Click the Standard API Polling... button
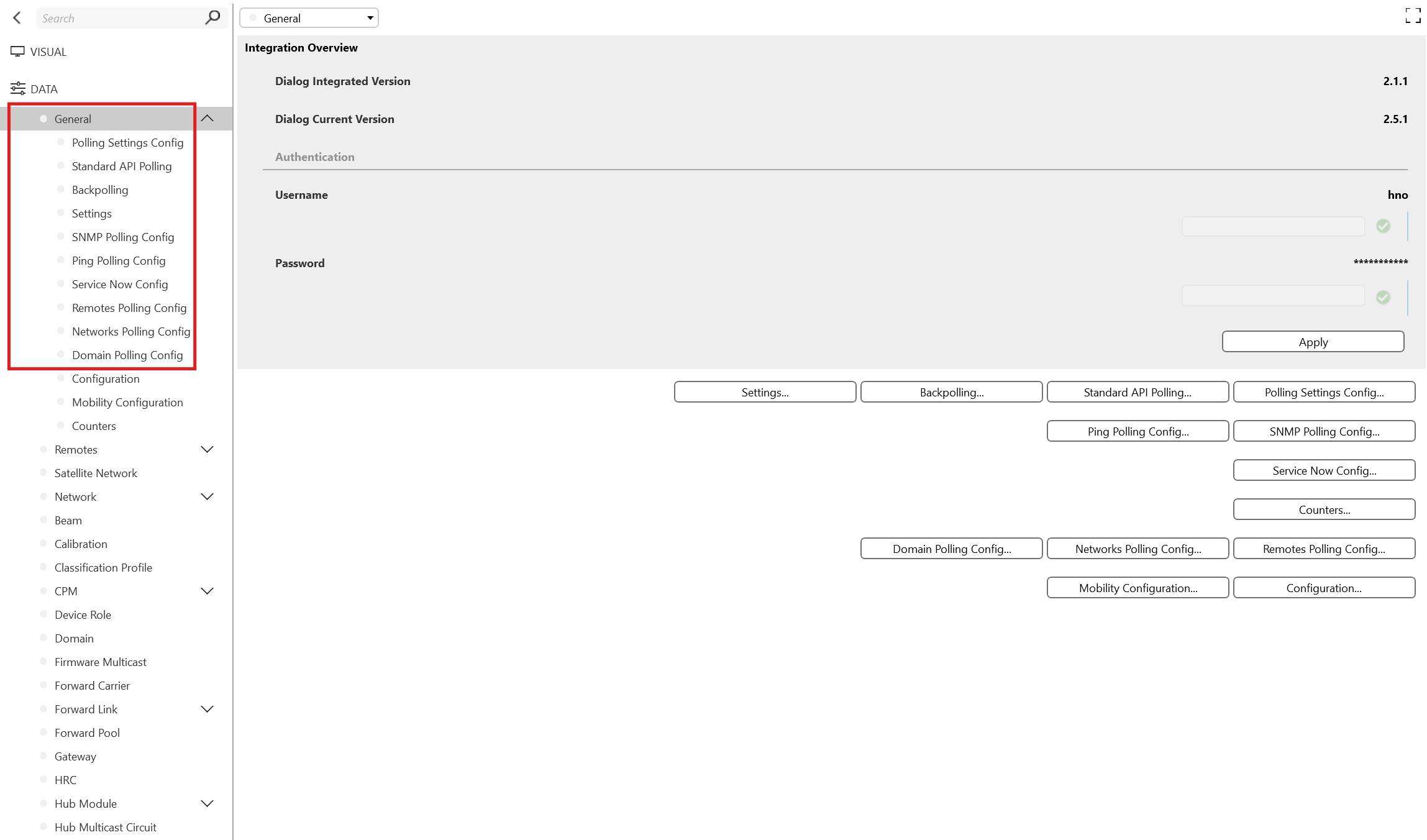The image size is (1427, 840). point(1137,392)
